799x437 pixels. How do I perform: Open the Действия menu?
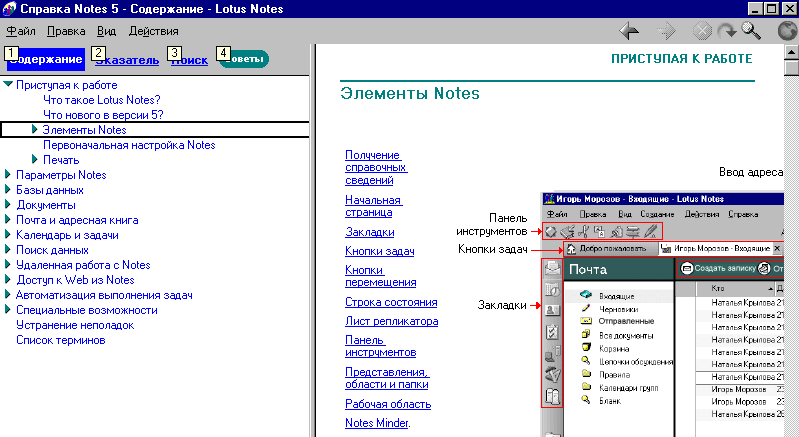tap(153, 31)
